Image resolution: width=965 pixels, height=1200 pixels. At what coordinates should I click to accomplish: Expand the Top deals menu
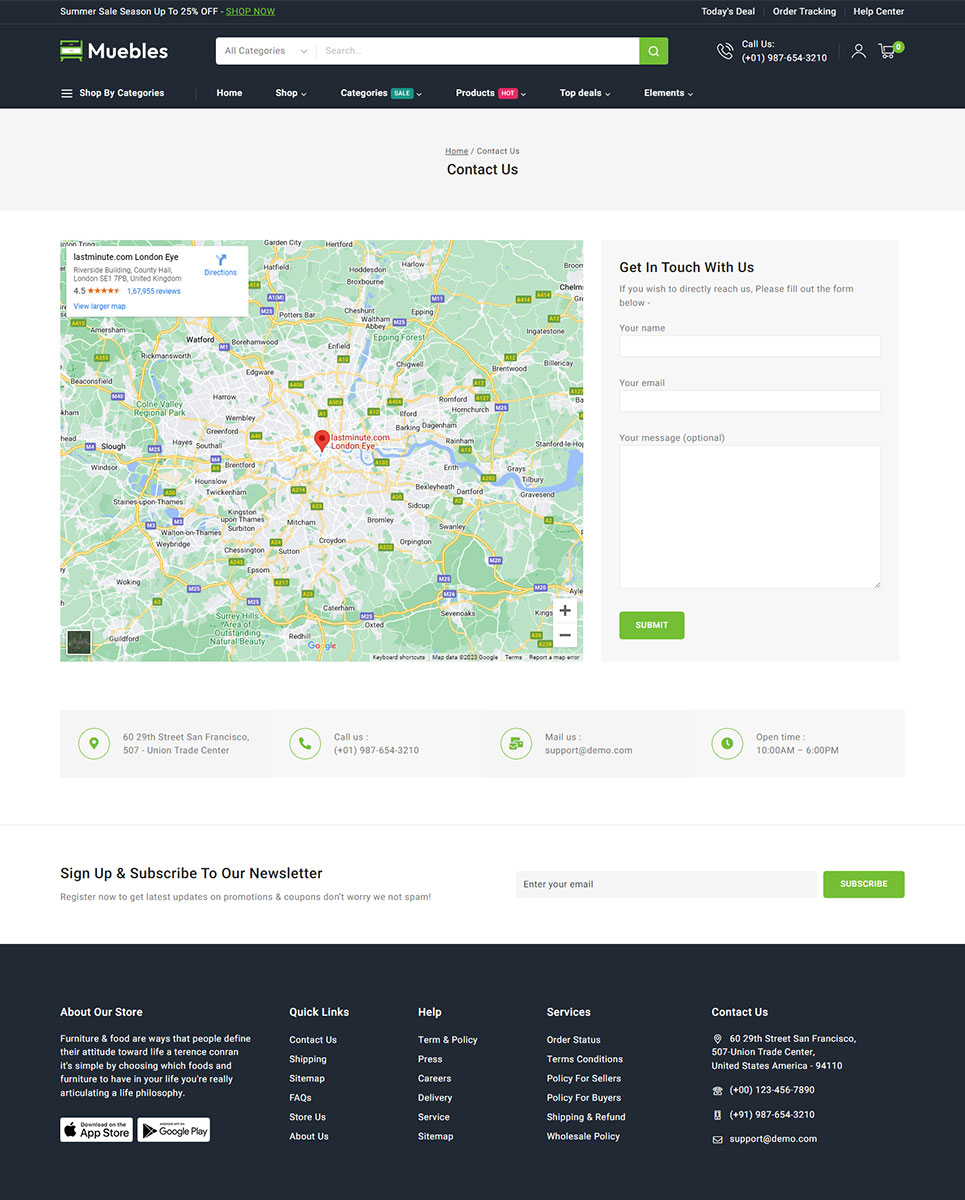(x=584, y=93)
